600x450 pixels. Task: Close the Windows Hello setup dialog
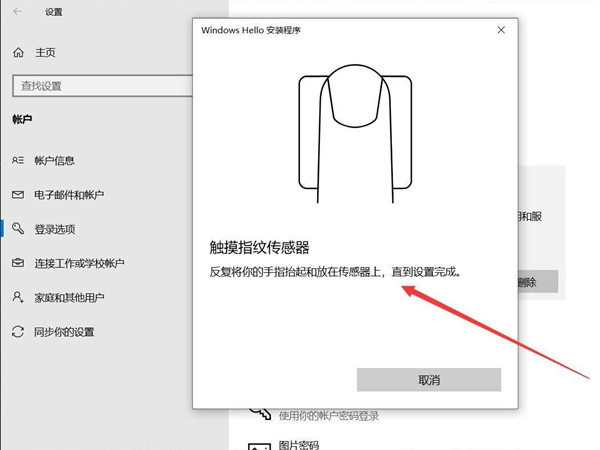click(501, 30)
